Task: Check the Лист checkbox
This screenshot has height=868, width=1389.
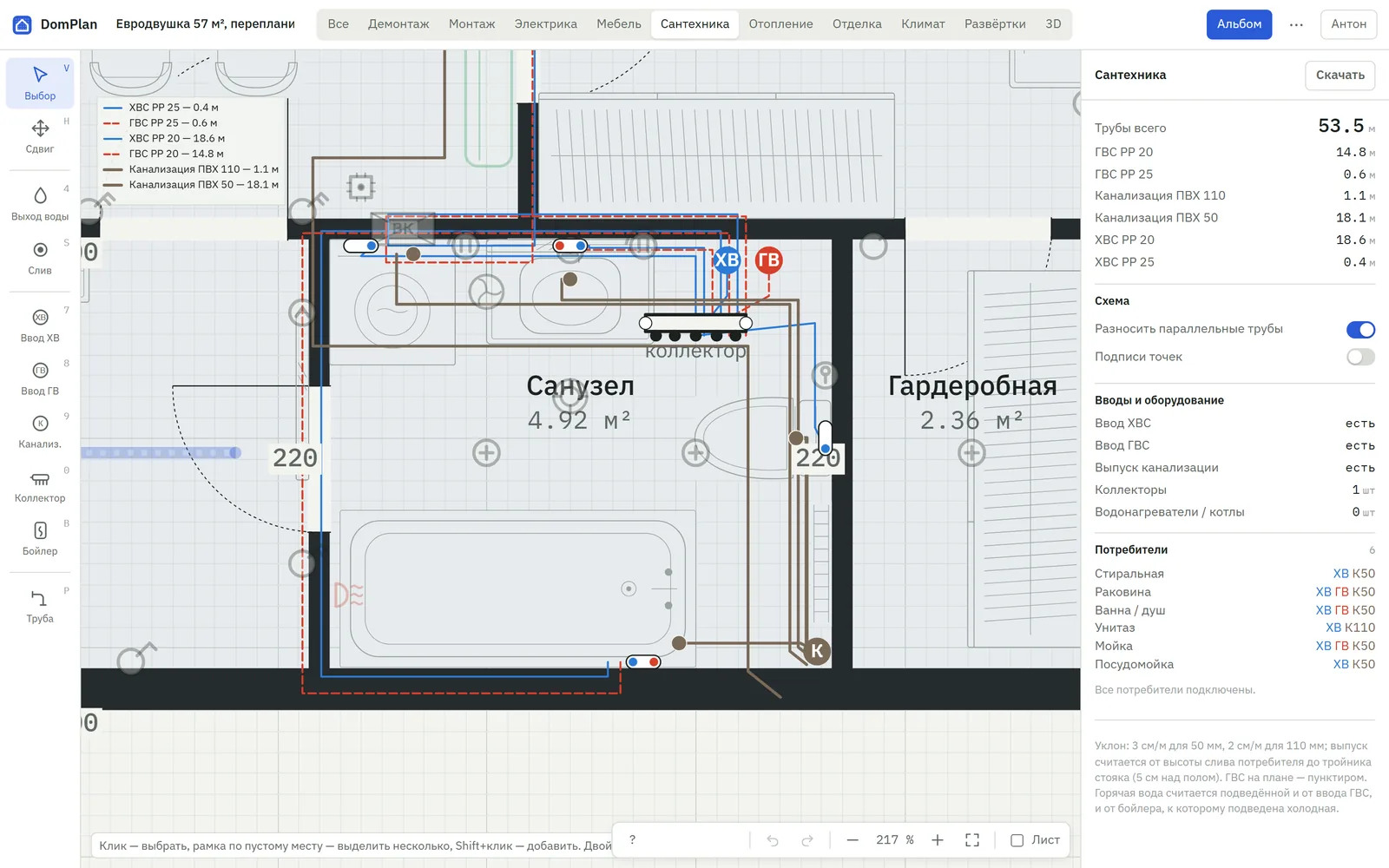Action: point(1017,840)
